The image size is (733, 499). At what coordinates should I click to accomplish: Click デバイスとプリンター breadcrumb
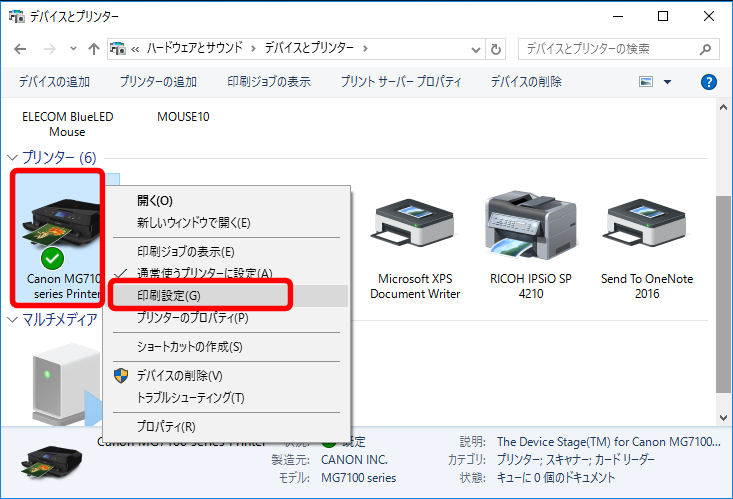(309, 48)
